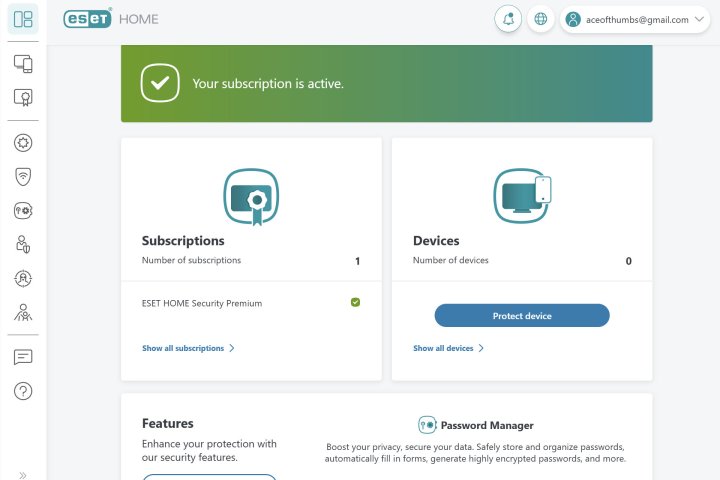Click the ESET HOME Security Premium green checkbox
The image size is (720, 480).
(355, 302)
